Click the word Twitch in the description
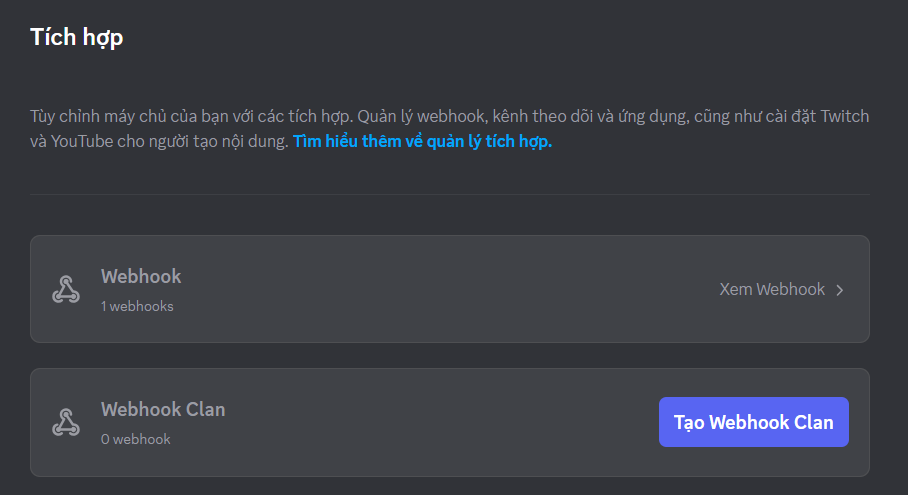Viewport: 908px width, 495px height. [x=845, y=116]
